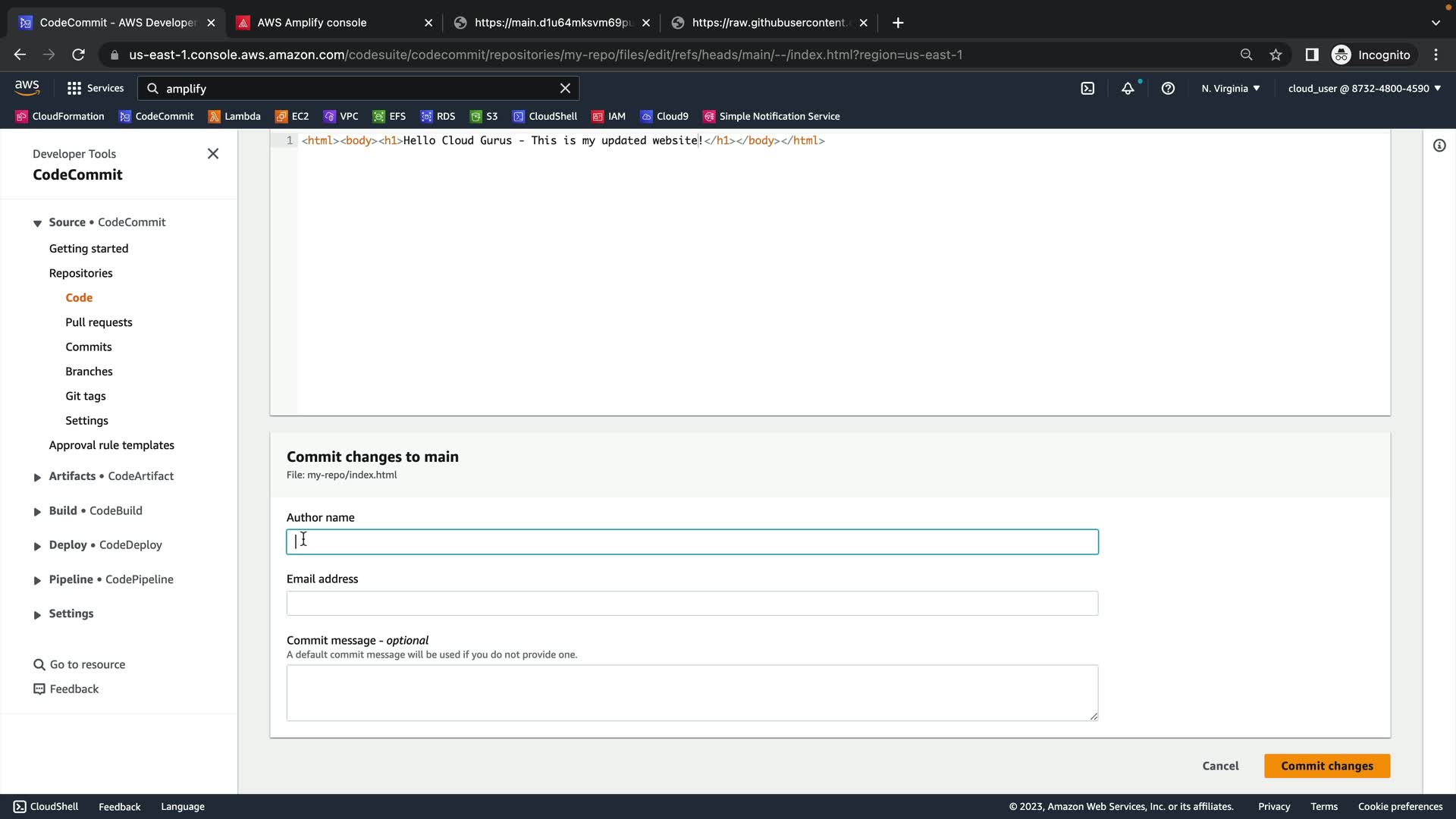Bookmark this page with star icon

click(x=1276, y=55)
